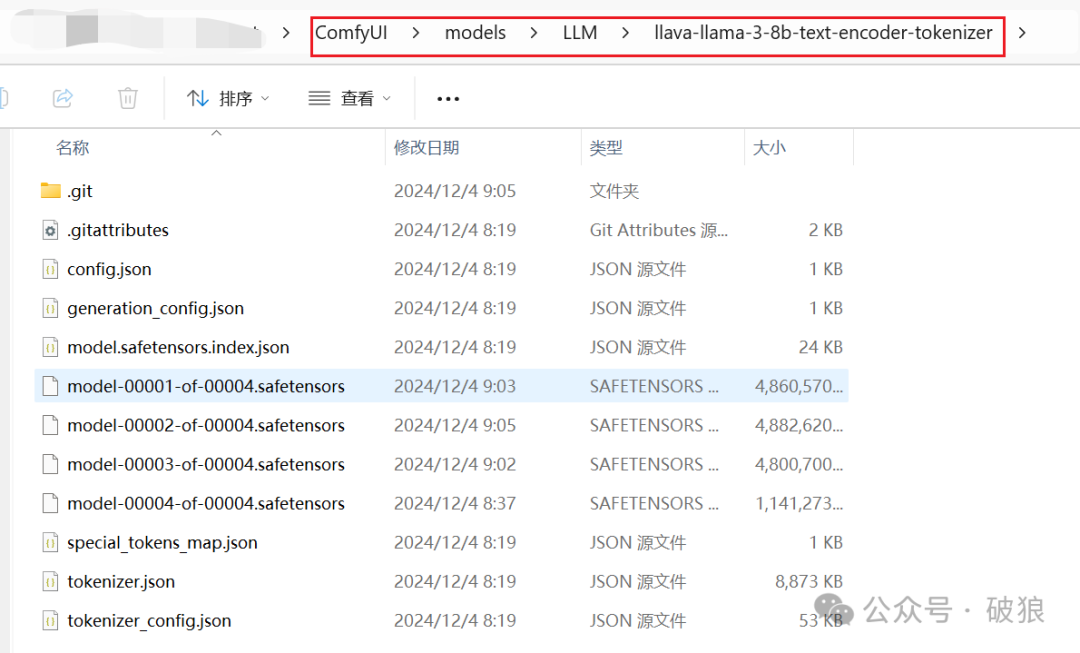This screenshot has height=653, width=1080.
Task: Sort by Type (类型) column header
Action: pyautogui.click(x=606, y=147)
